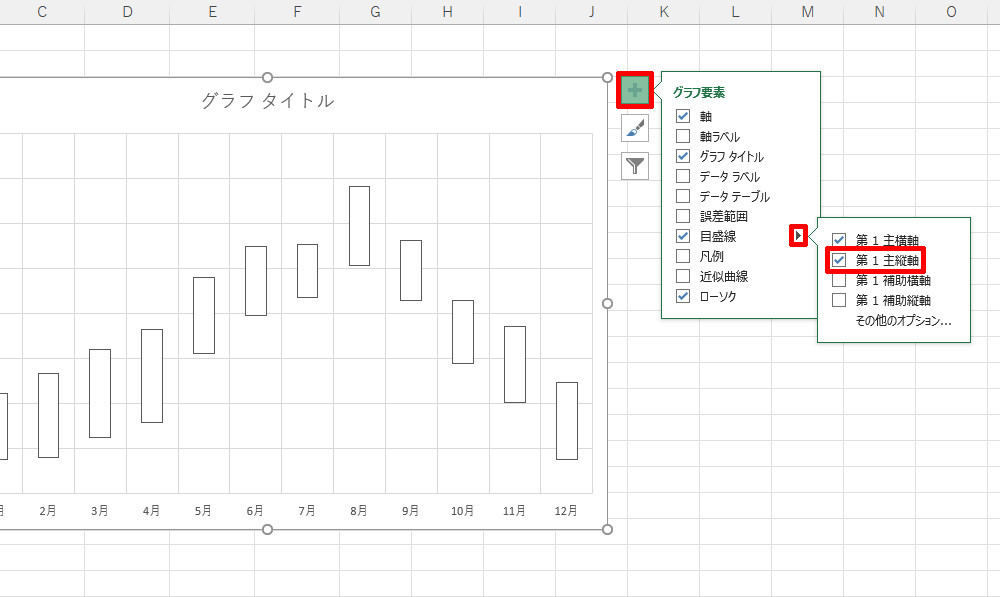Viewport: 1000px width, 597px height.
Task: Select column header J
Action: (591, 11)
